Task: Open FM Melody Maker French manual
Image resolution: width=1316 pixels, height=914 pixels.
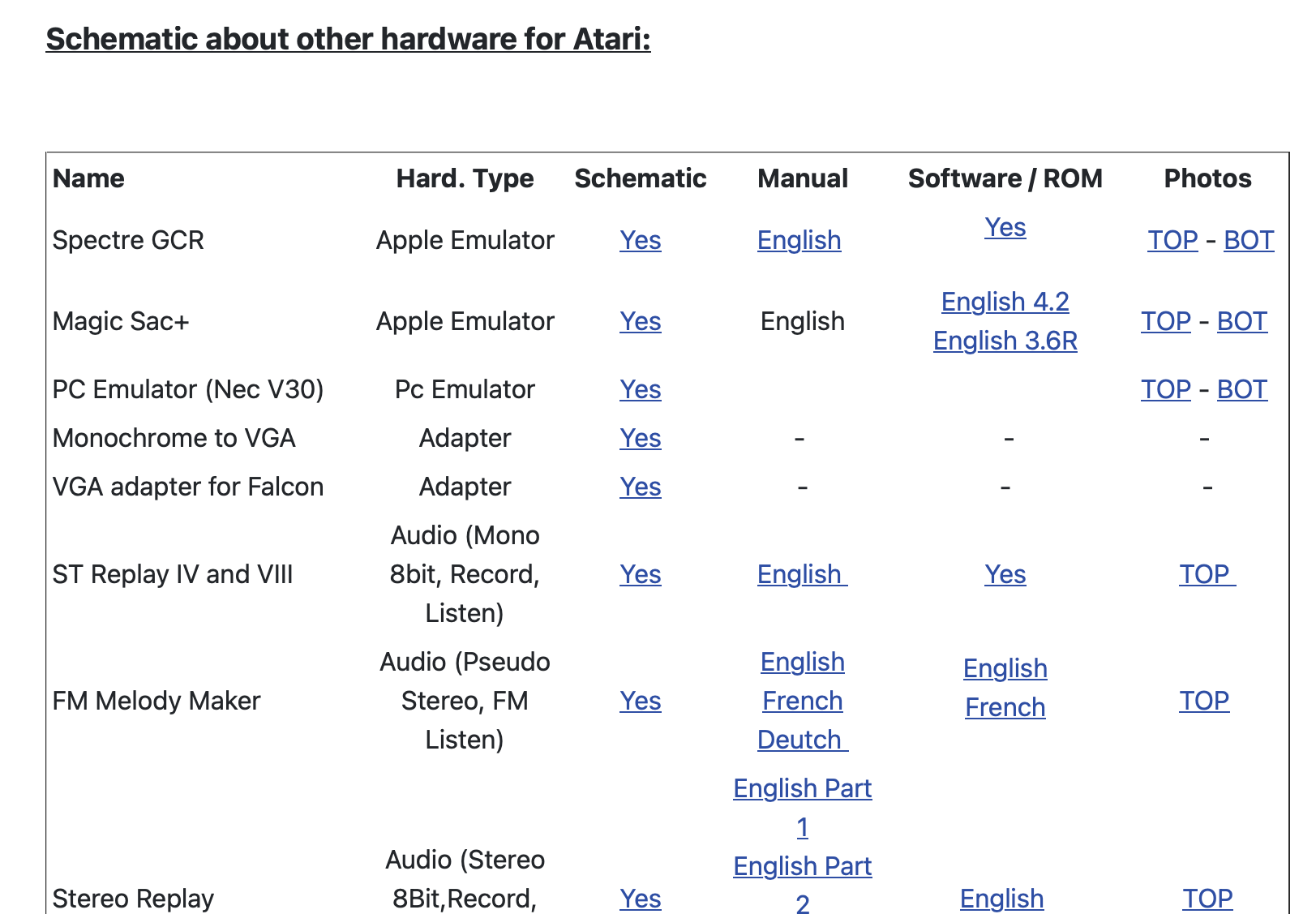Action: [x=802, y=701]
